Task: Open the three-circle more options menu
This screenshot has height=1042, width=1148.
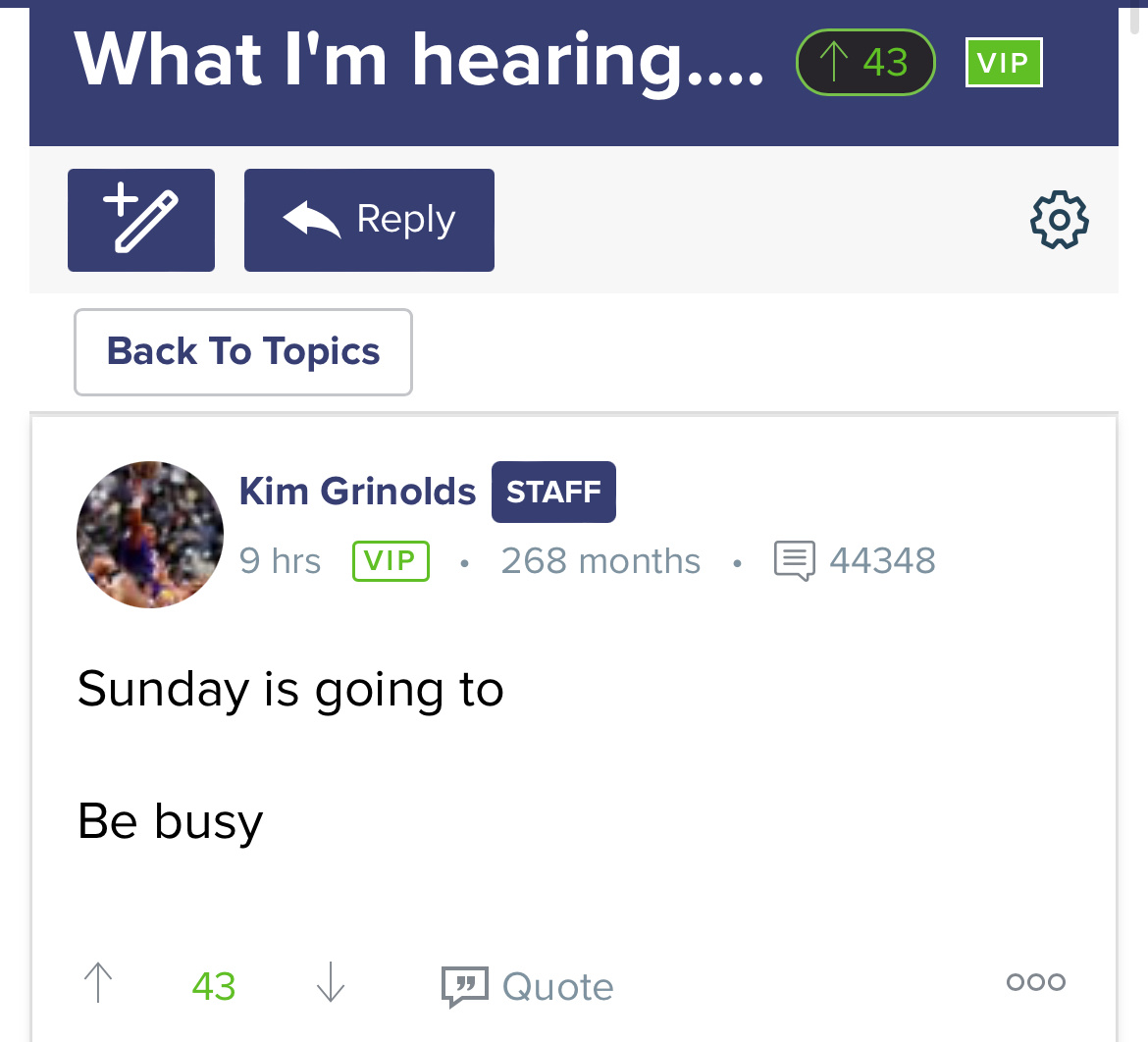Action: pyautogui.click(x=1036, y=982)
